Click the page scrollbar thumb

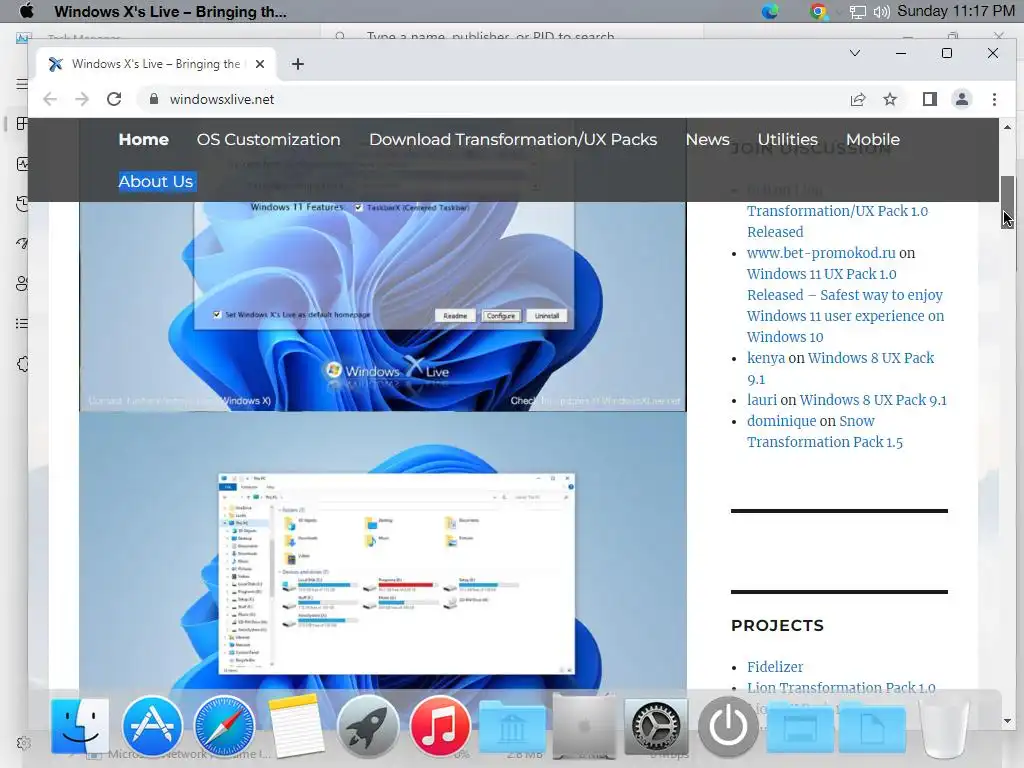tap(1008, 202)
